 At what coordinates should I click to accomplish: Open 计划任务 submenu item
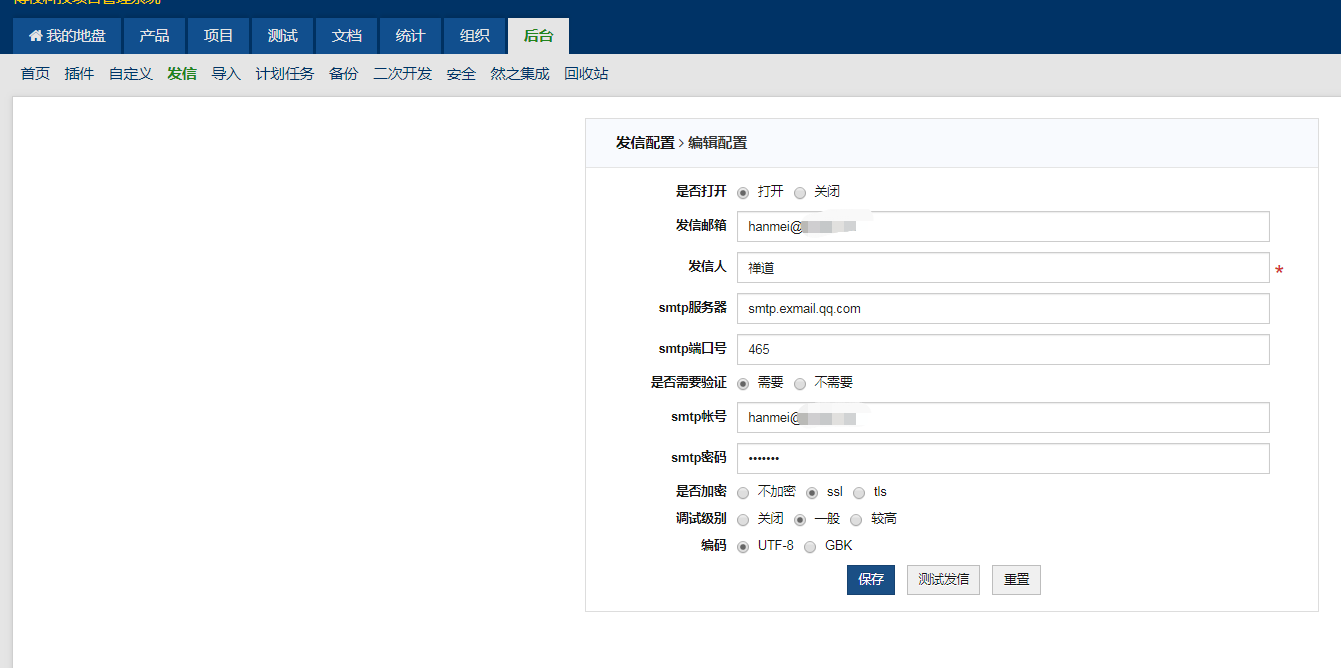pyautogui.click(x=285, y=74)
